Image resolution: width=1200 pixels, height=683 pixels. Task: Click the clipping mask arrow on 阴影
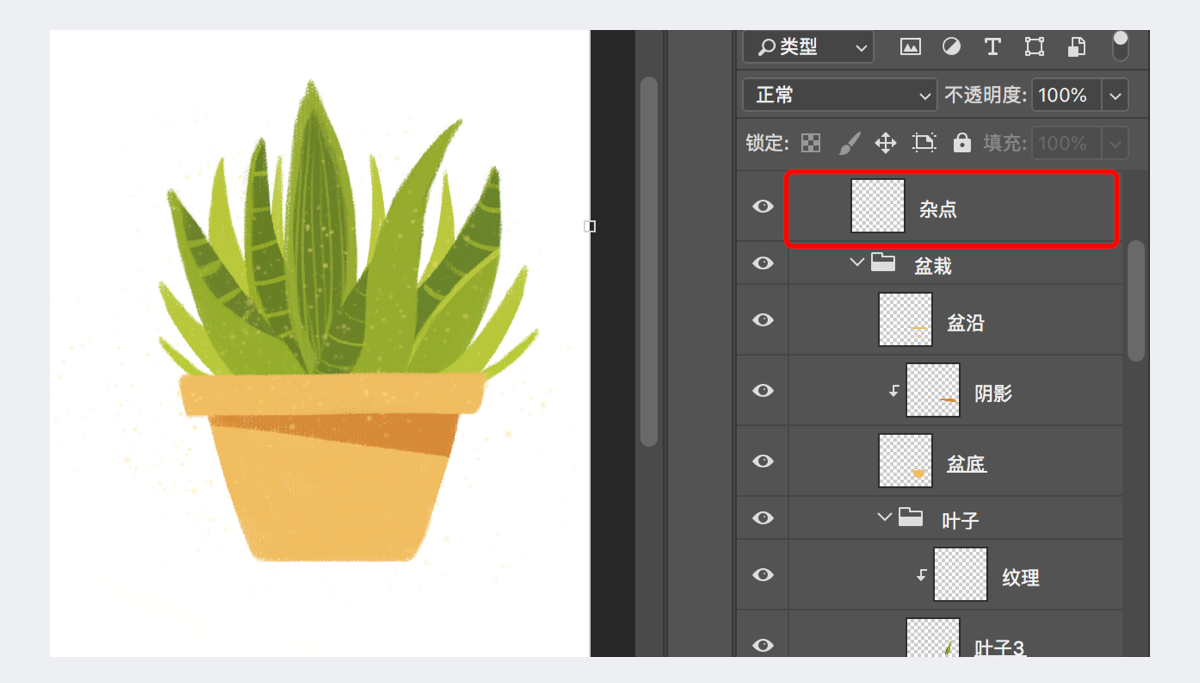point(894,391)
